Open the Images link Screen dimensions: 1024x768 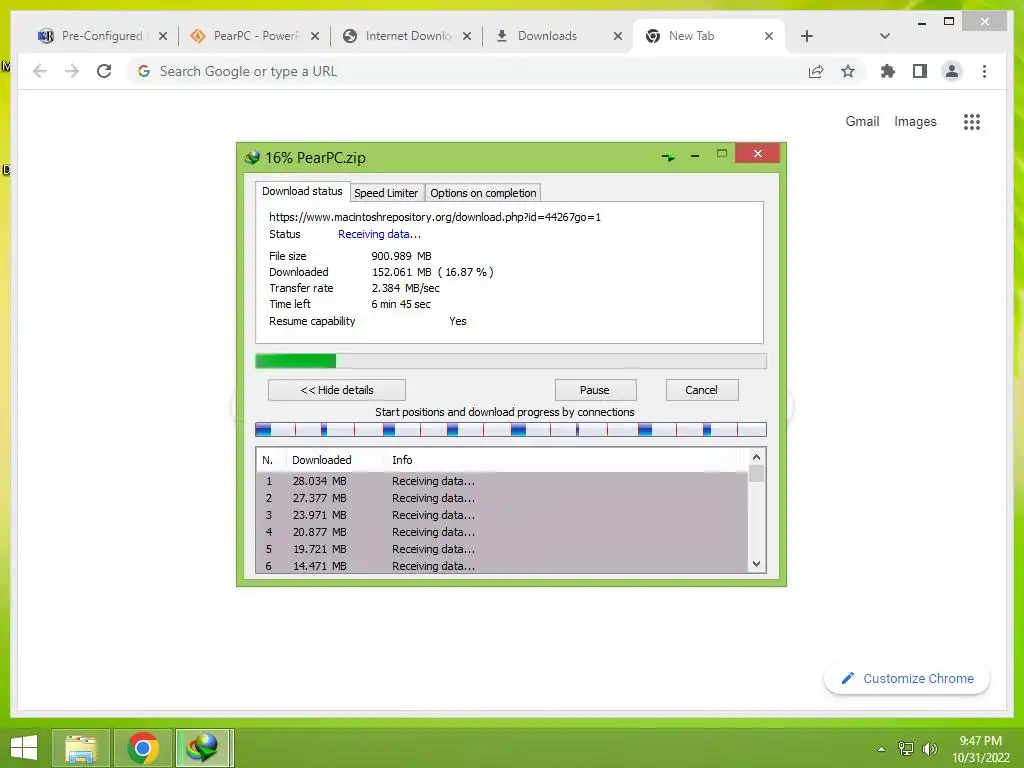(915, 121)
